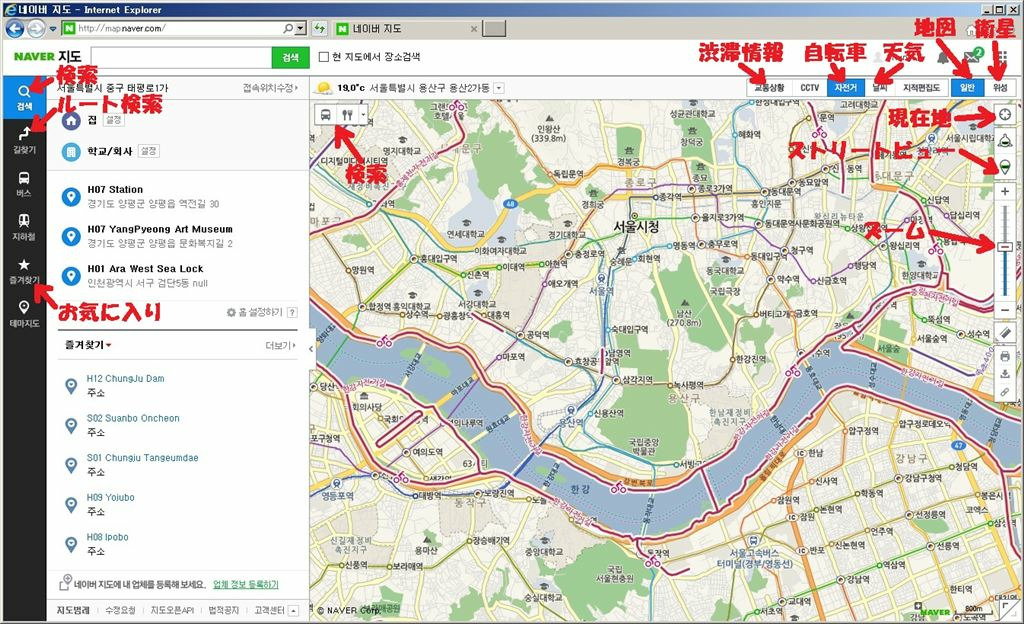The width and height of the screenshot is (1024, 624).
Task: Switch to 일반 general map view
Action: click(967, 87)
